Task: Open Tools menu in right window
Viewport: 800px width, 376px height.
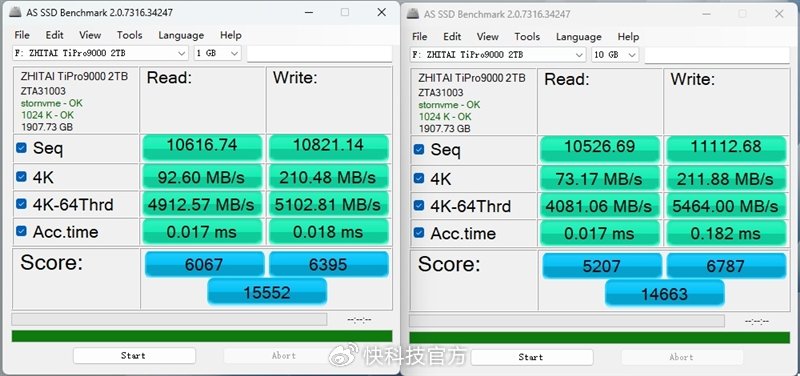Action: click(x=527, y=37)
